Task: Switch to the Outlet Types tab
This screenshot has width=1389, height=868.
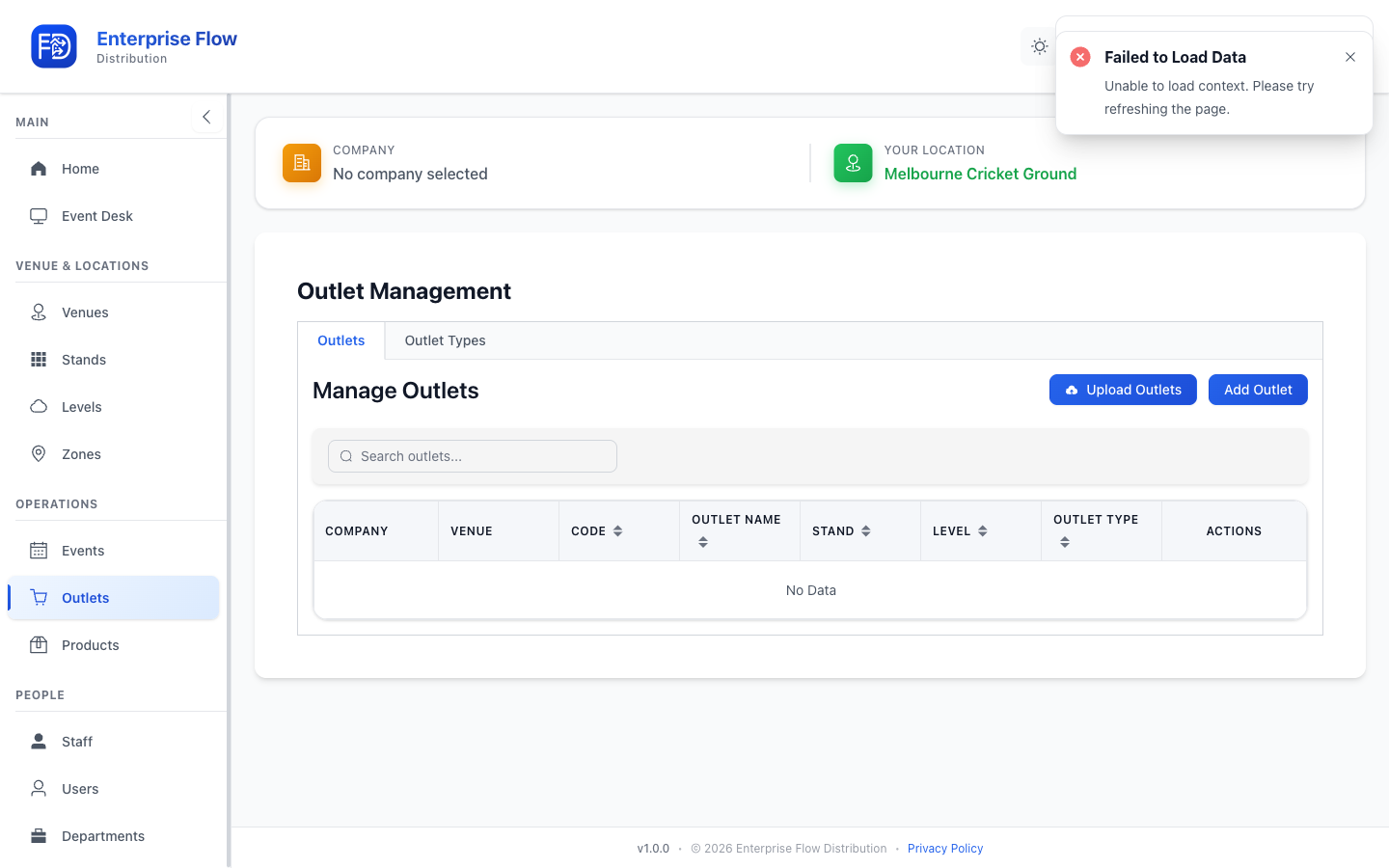Action: (x=445, y=340)
